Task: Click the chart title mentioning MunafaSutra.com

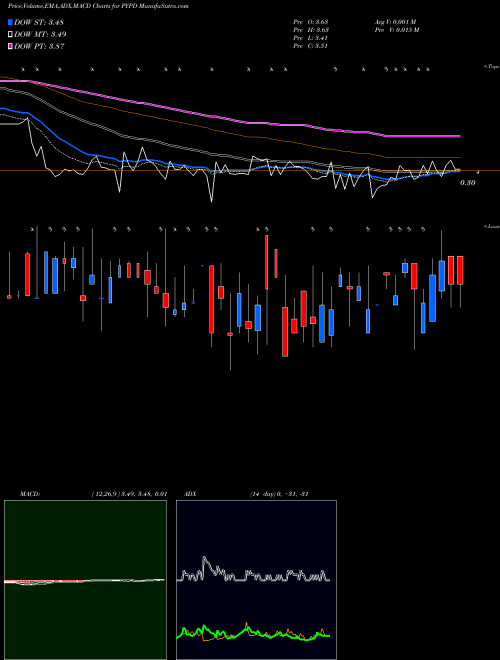Action: 98,6
